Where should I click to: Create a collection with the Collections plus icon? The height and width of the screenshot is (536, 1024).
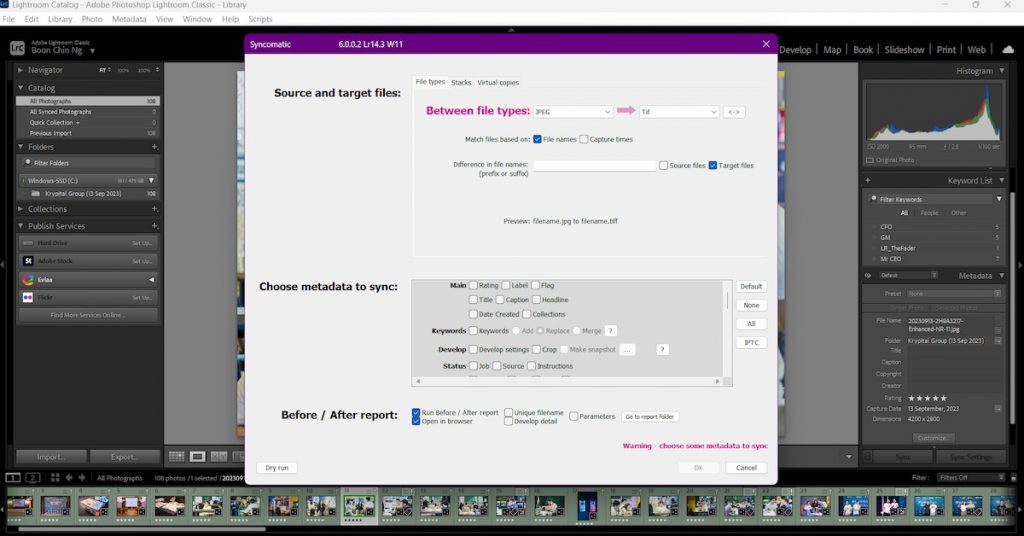click(155, 209)
